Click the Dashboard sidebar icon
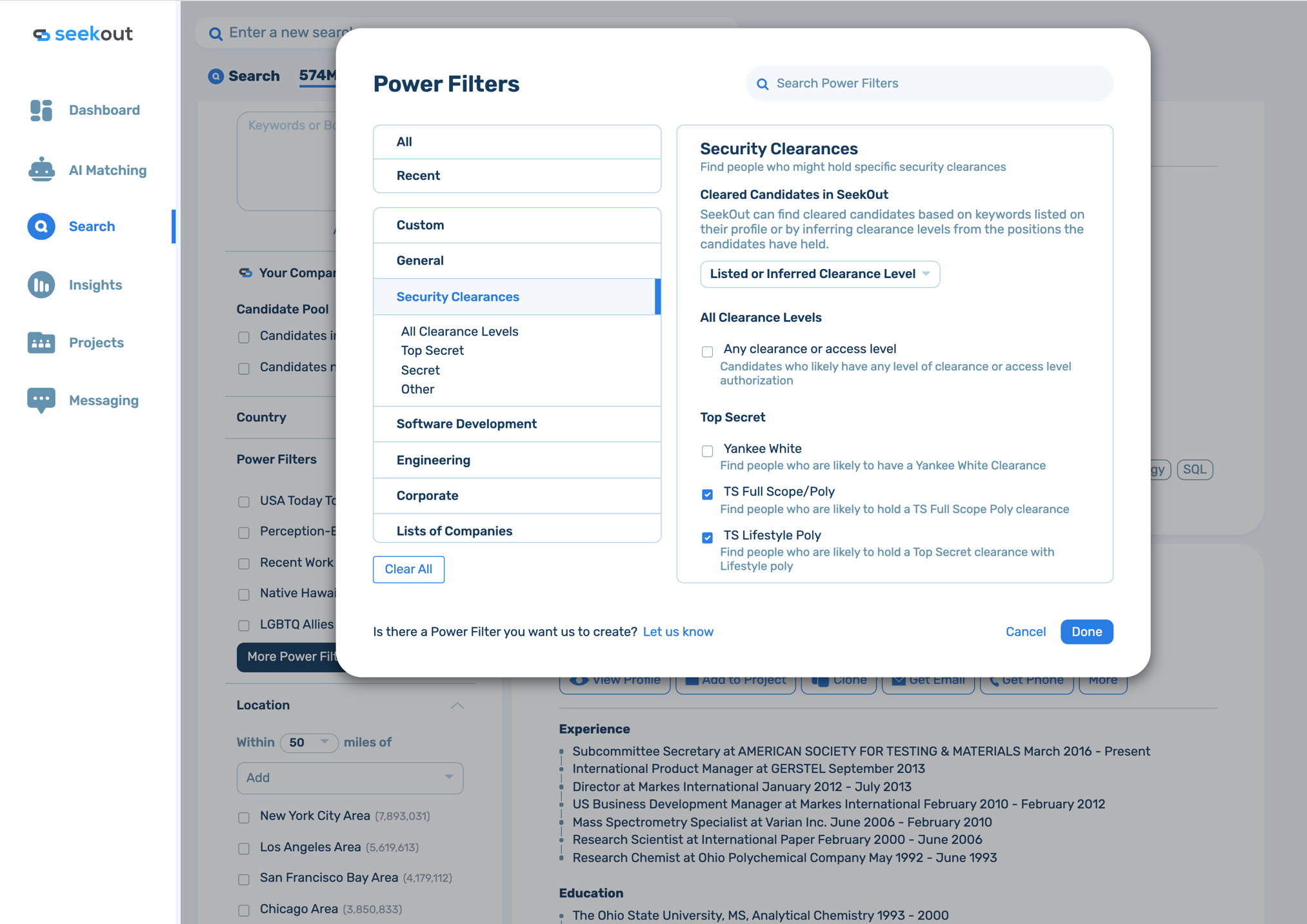1307x924 pixels. tap(41, 110)
